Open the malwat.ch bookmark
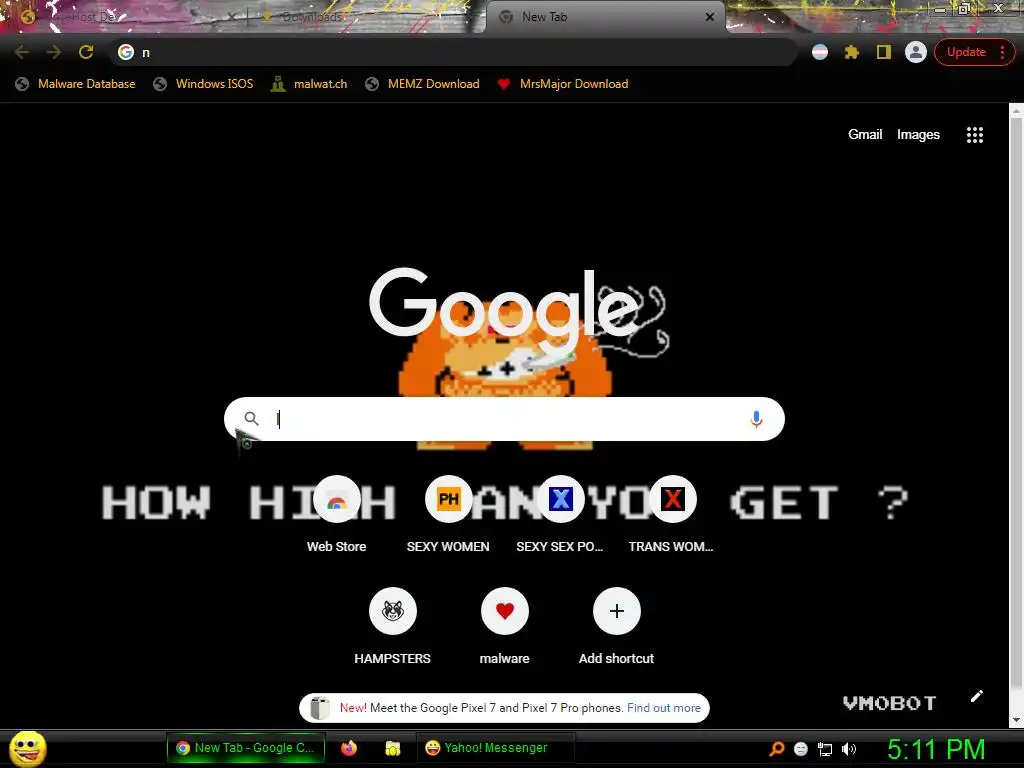The image size is (1024, 768). click(309, 84)
